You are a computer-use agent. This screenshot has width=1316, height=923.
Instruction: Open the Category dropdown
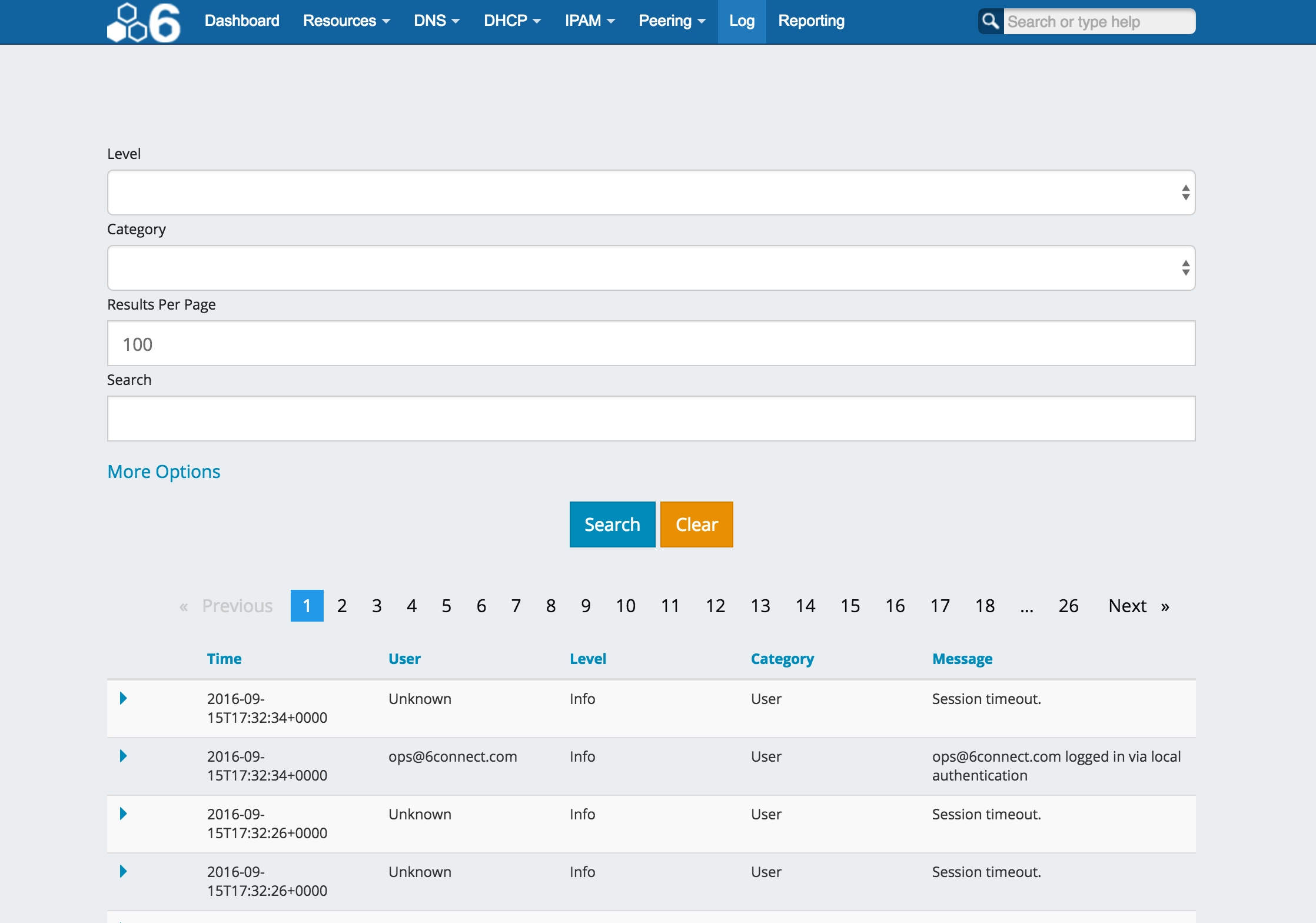pos(651,268)
